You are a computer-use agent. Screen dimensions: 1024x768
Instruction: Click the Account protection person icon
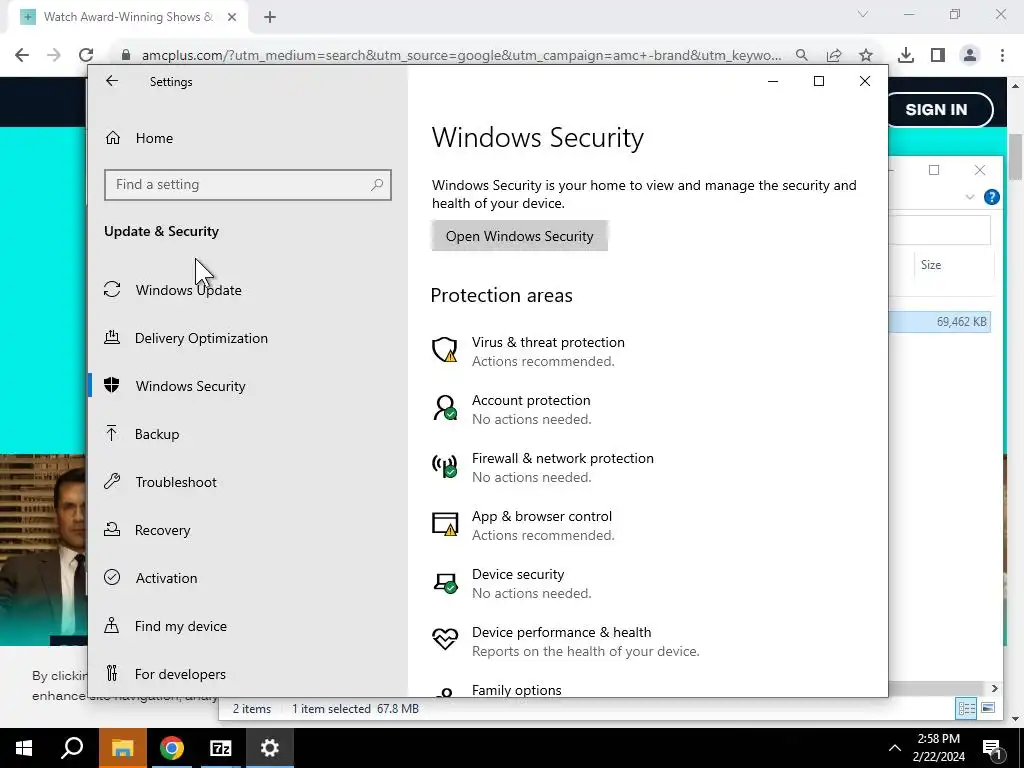click(445, 408)
